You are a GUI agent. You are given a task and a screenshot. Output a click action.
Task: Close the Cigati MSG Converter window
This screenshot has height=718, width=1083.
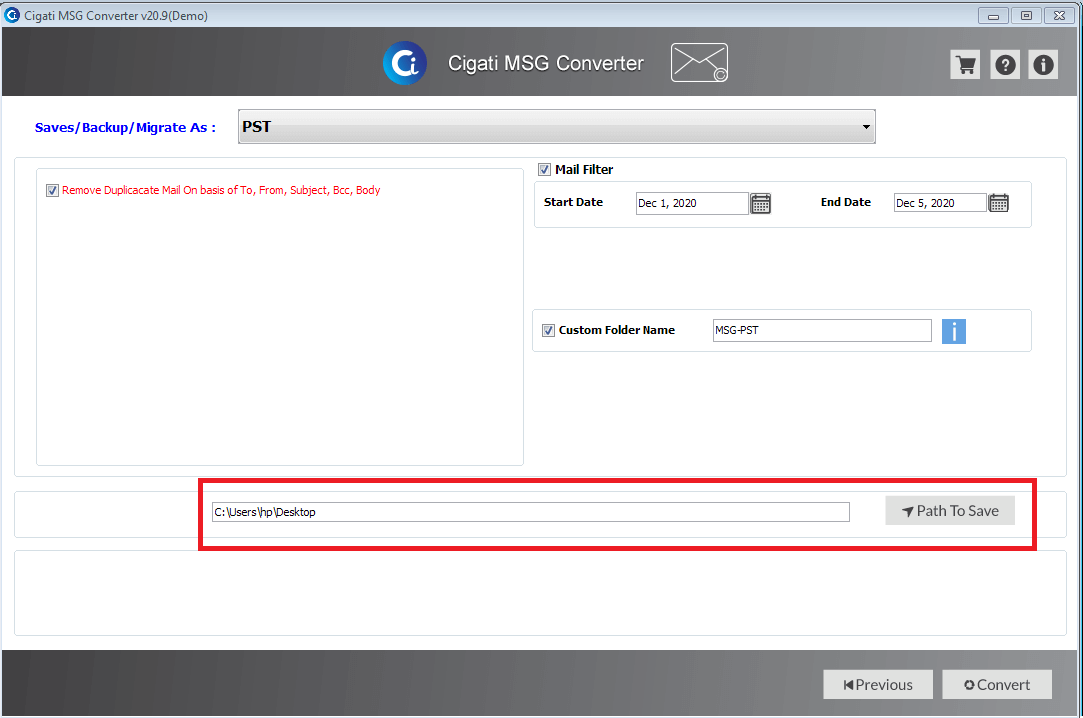[1060, 15]
